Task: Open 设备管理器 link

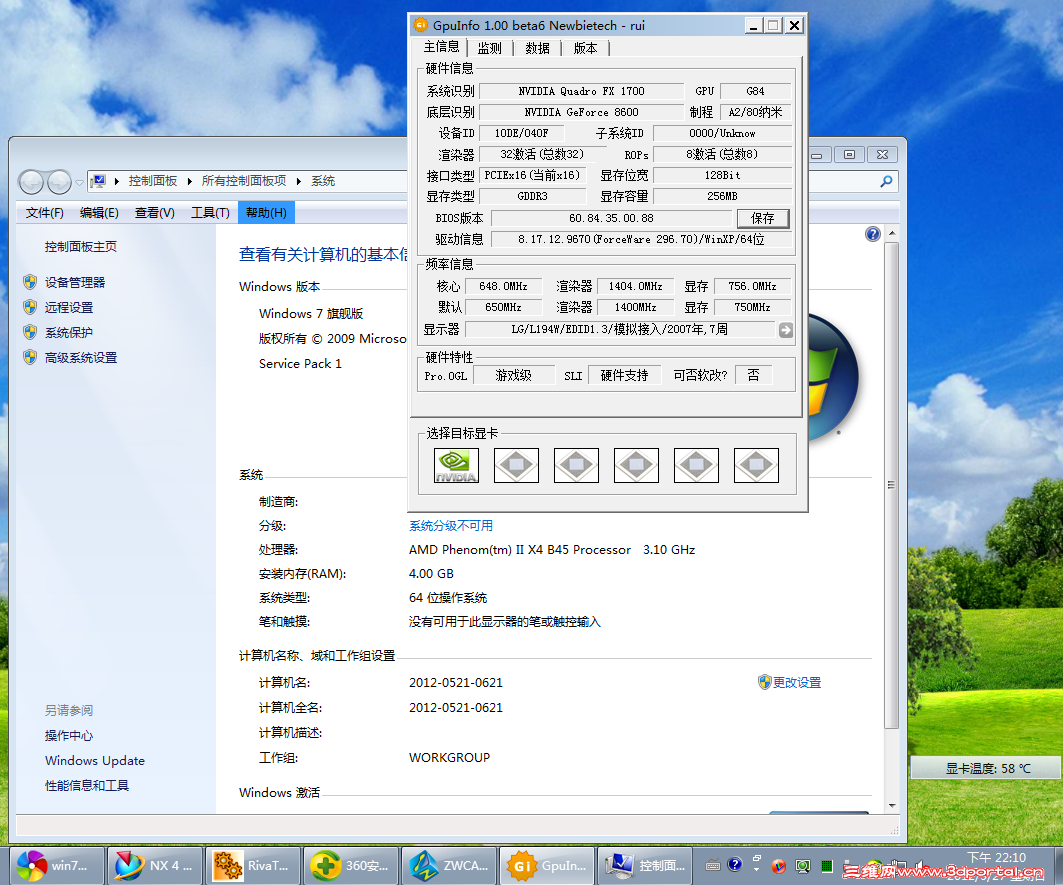Action: [x=75, y=282]
